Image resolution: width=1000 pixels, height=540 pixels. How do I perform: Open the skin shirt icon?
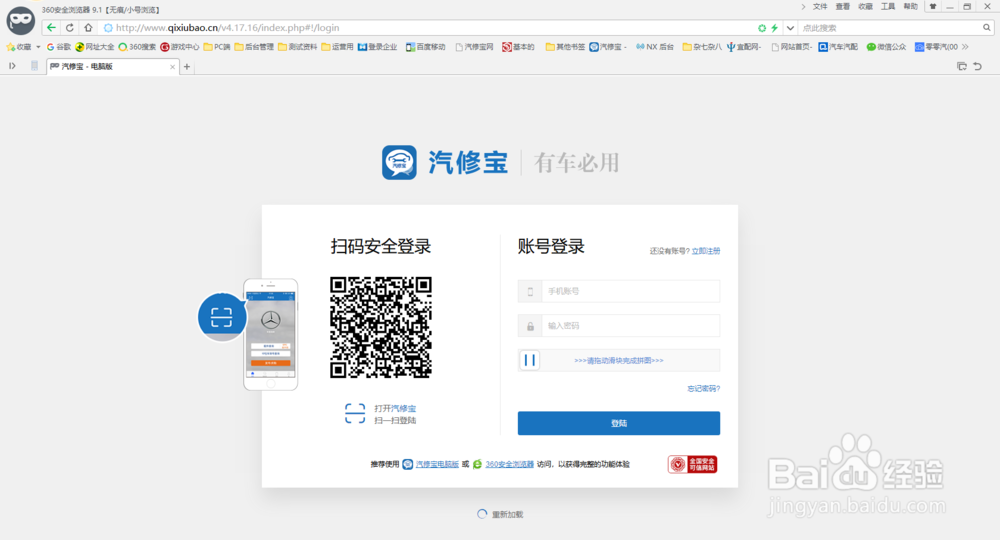pos(933,6)
